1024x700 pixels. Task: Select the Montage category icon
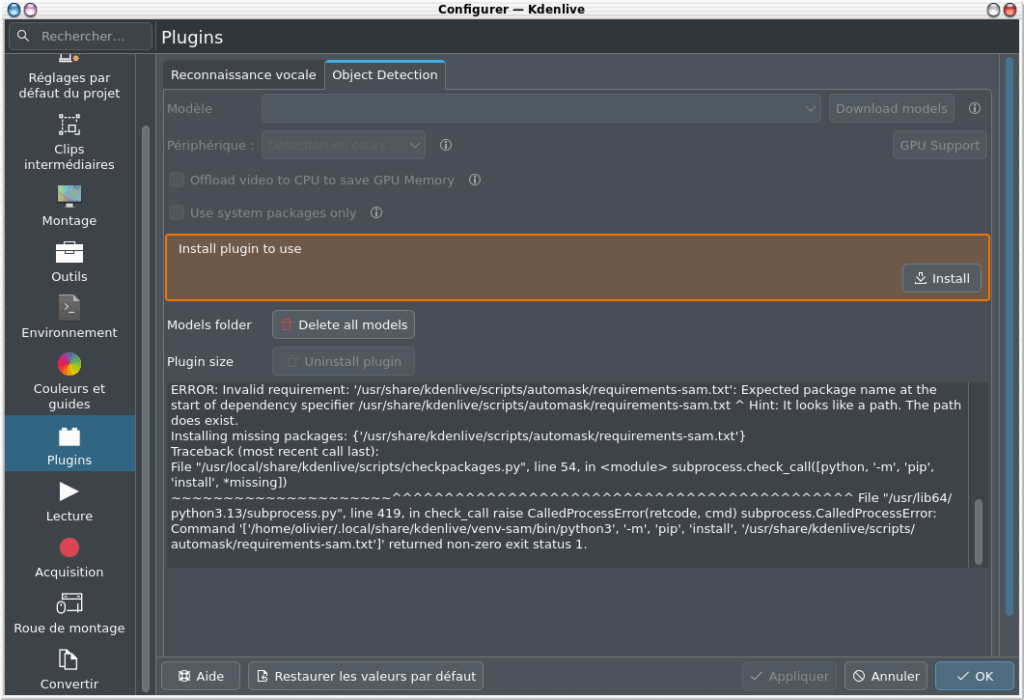(69, 195)
